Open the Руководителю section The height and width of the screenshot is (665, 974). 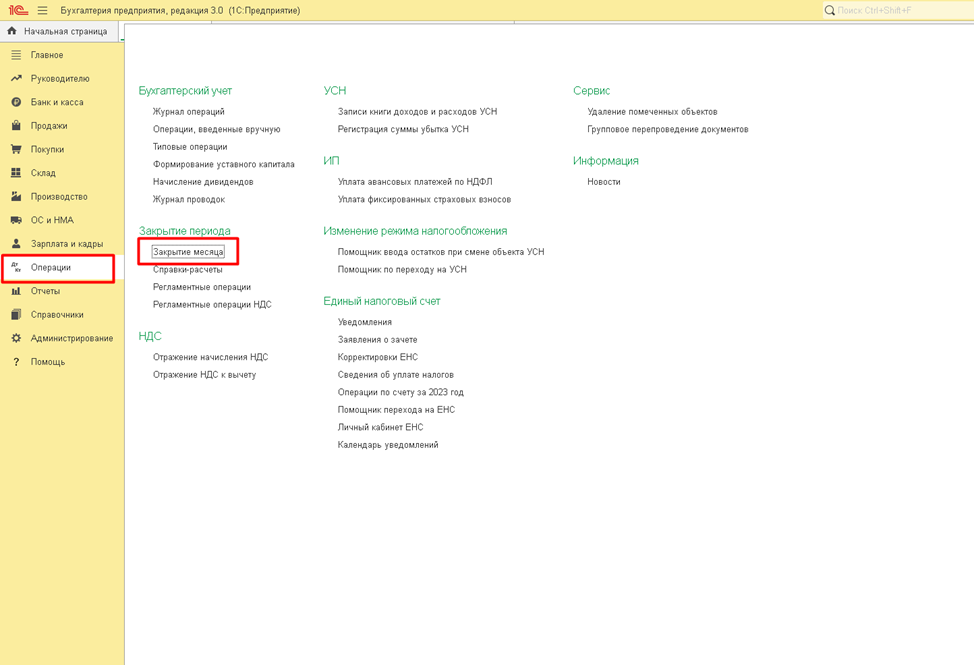point(60,79)
